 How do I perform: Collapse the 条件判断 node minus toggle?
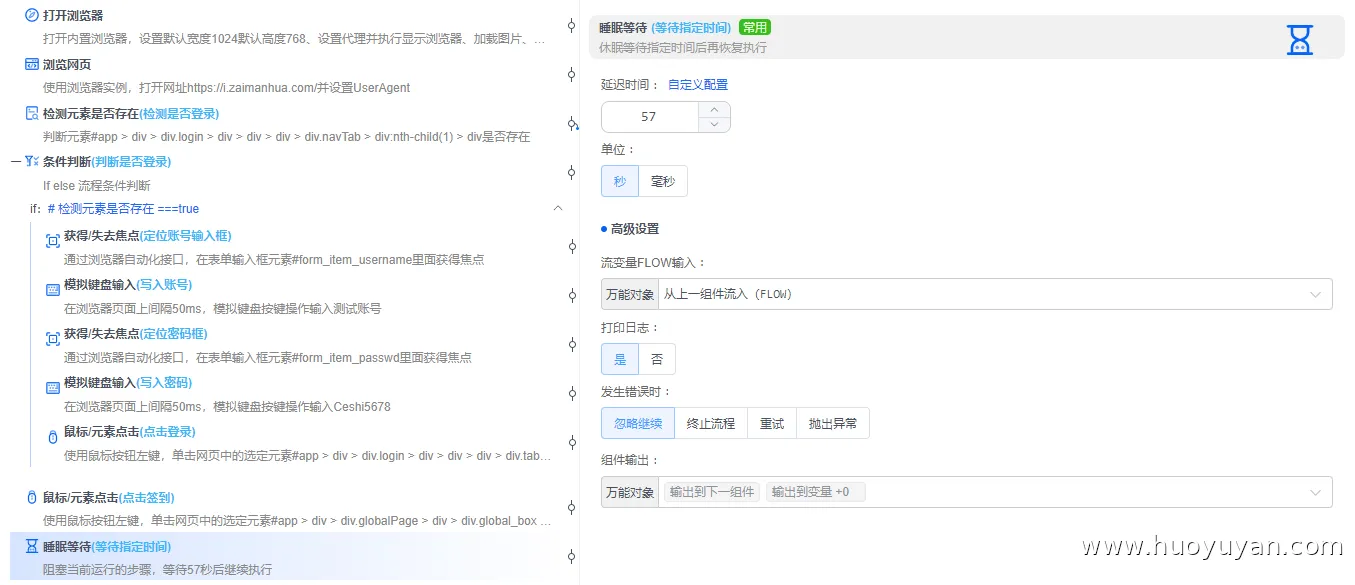click(15, 161)
